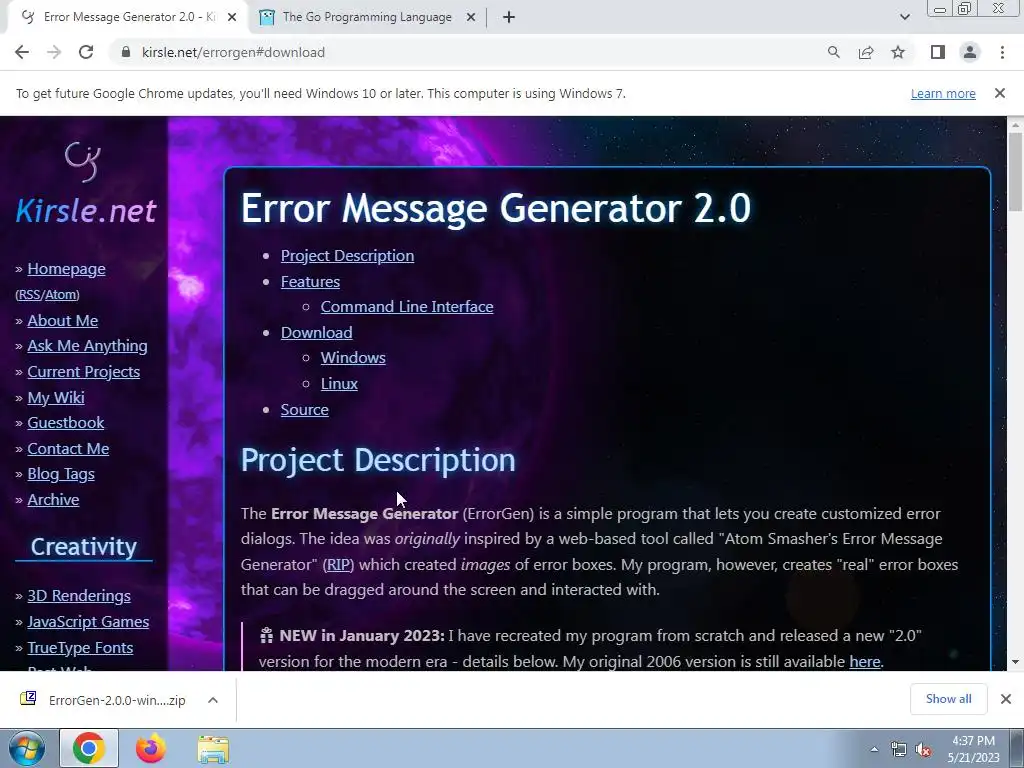Click the network tray icon
This screenshot has height=768, width=1024.
899,750
